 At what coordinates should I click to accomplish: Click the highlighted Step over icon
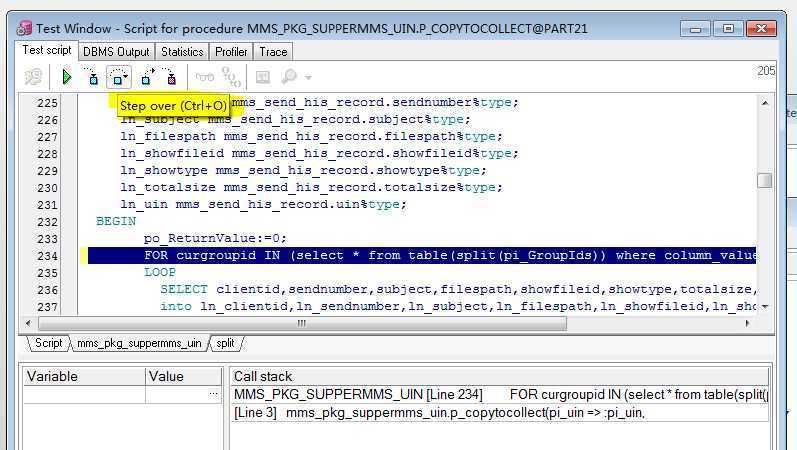pyautogui.click(x=118, y=77)
